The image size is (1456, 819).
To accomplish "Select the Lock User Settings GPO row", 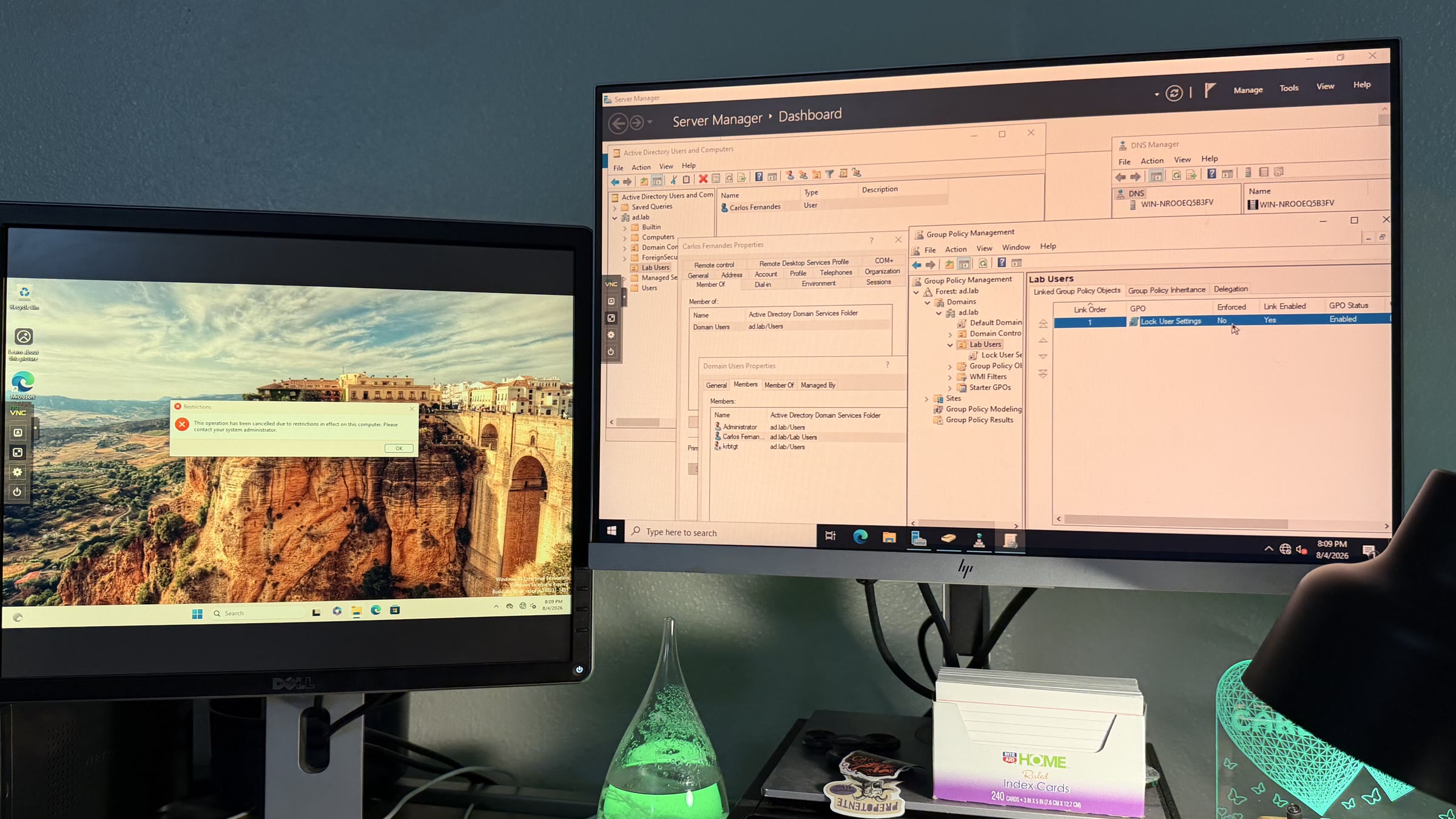I will point(1222,320).
